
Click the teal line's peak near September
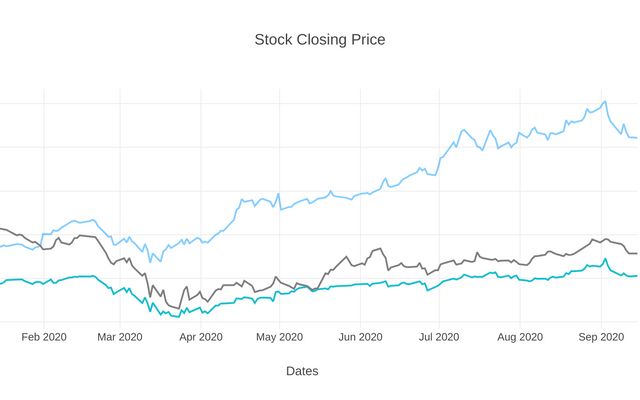(x=605, y=259)
